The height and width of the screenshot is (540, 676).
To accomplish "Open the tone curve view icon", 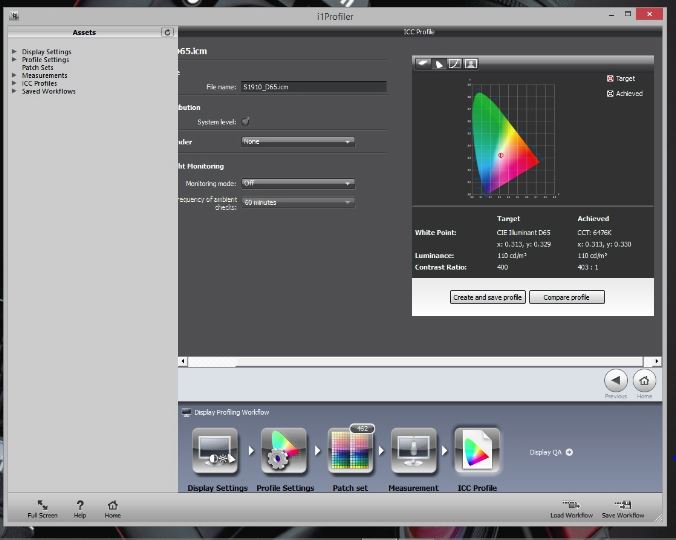I will click(455, 64).
